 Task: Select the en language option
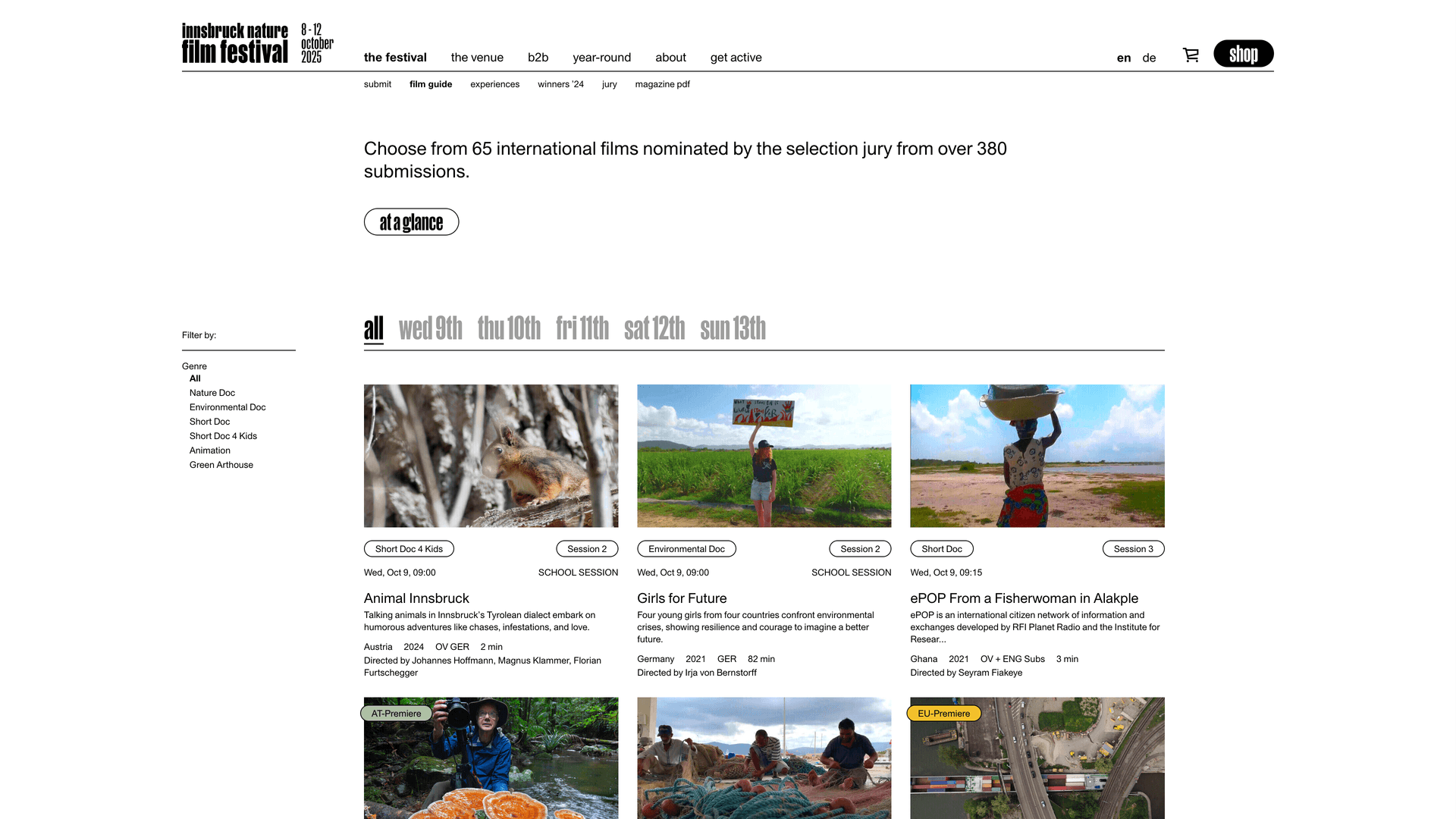pos(1124,58)
